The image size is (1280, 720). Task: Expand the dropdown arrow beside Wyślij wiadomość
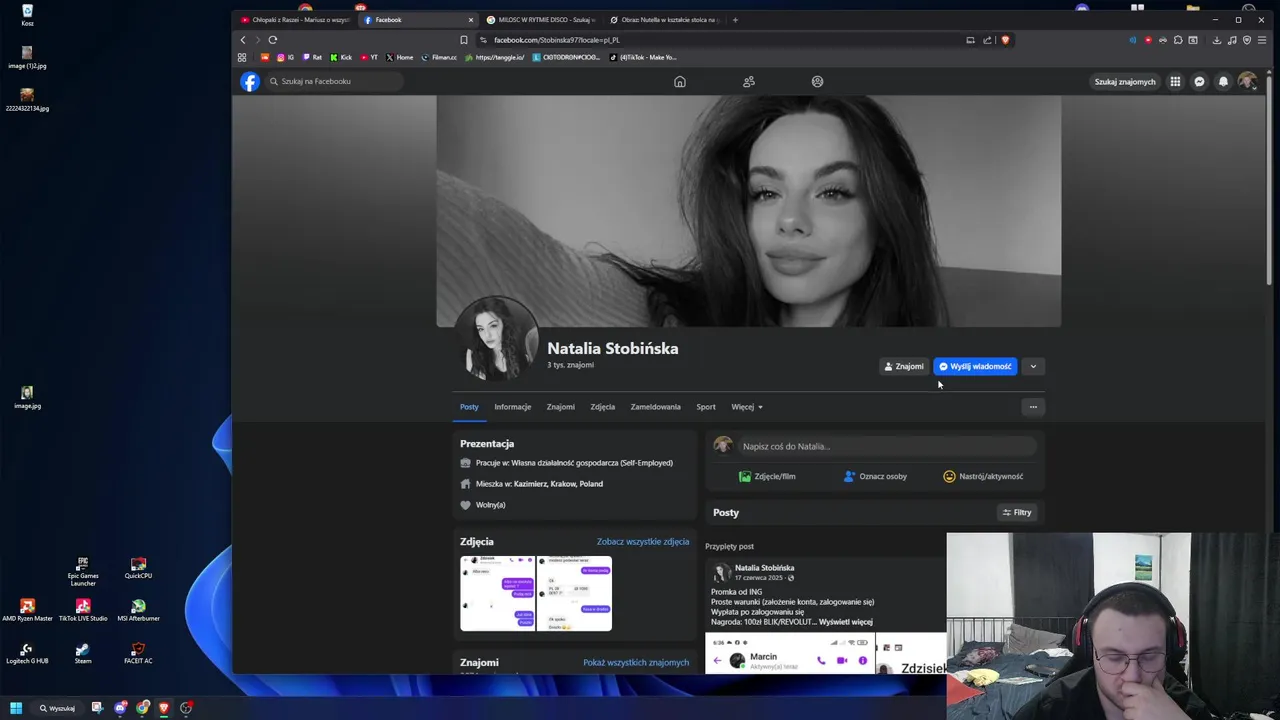(x=1033, y=367)
